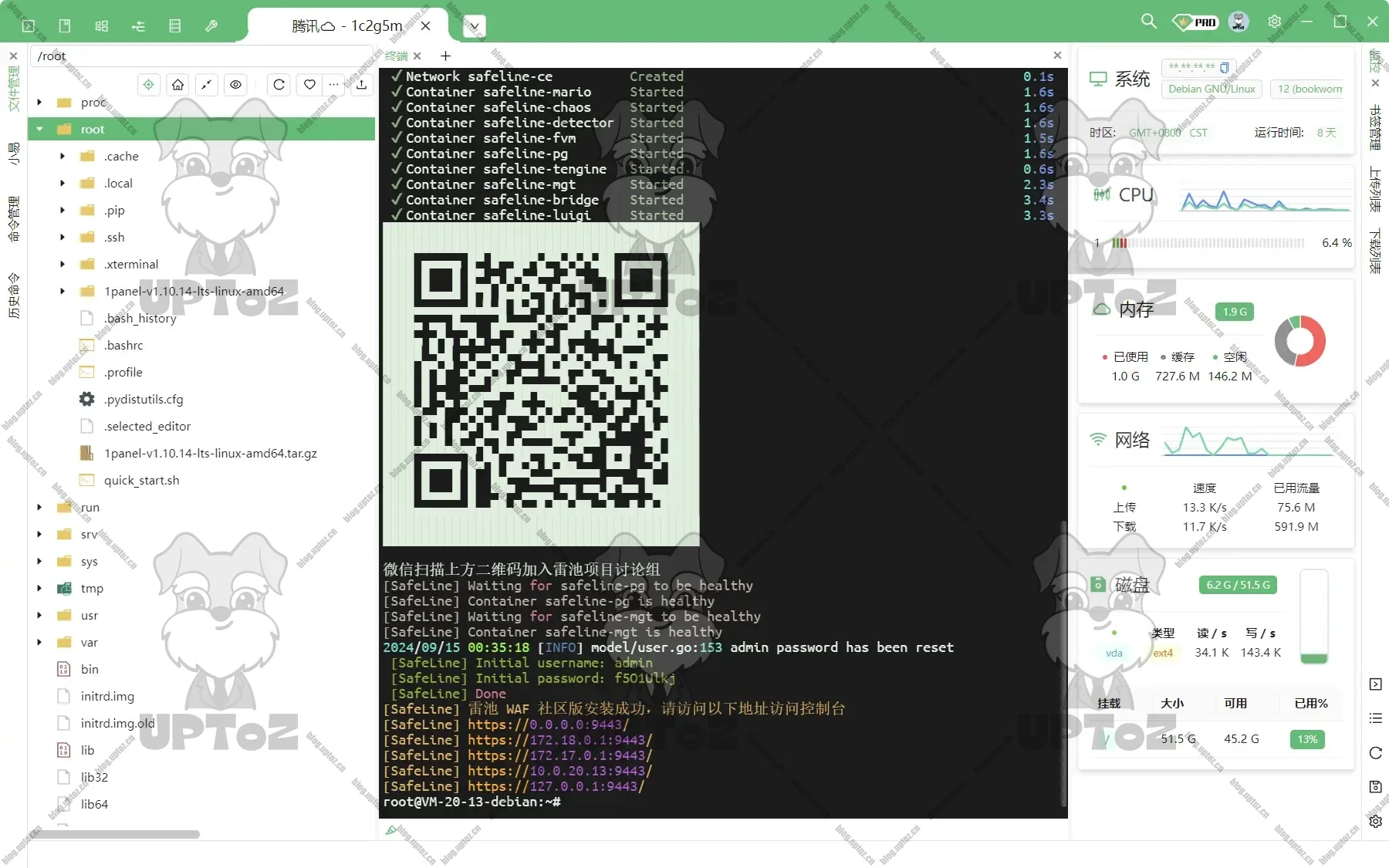Viewport: 1389px width, 868px height.
Task: Open the server list icon in top toolbar
Action: 175,25
